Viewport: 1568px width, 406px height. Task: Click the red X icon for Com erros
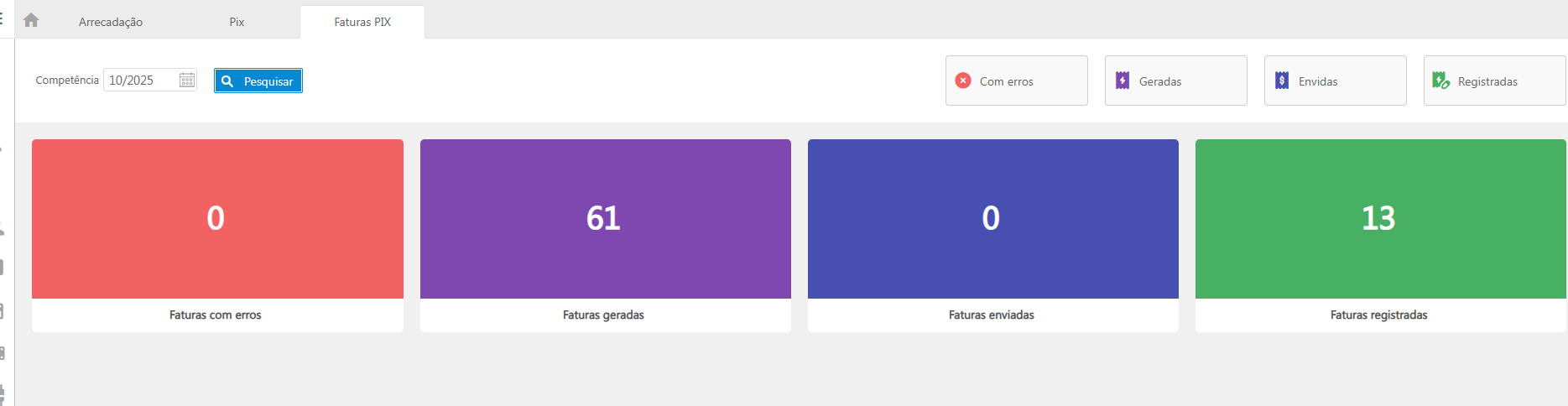[963, 81]
